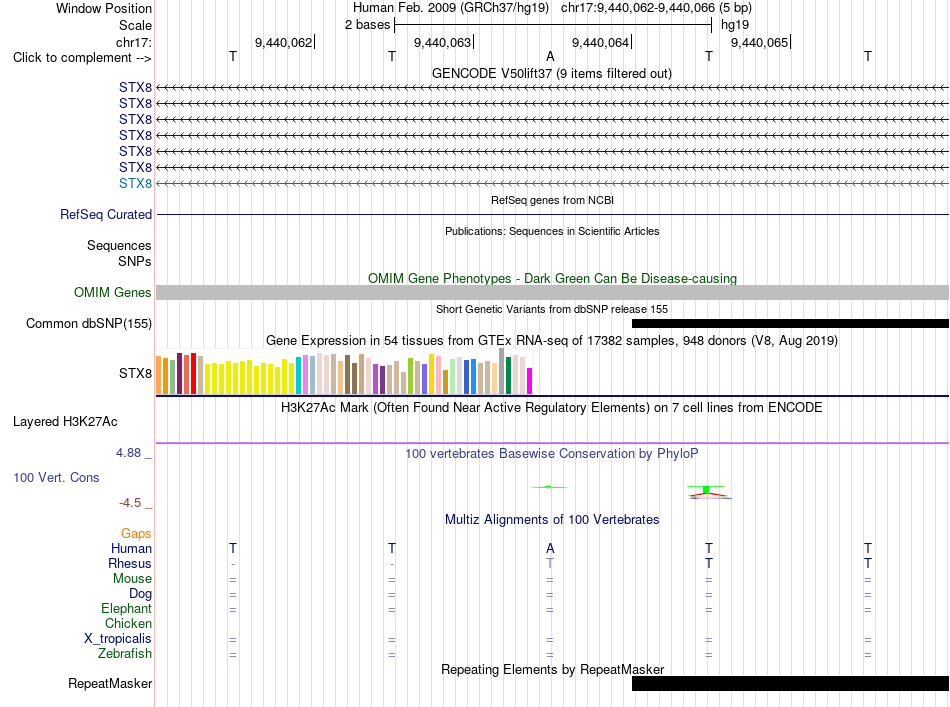This screenshot has width=950, height=707.
Task: Open the PhyloP Basewise Conservation title
Action: click(x=551, y=453)
